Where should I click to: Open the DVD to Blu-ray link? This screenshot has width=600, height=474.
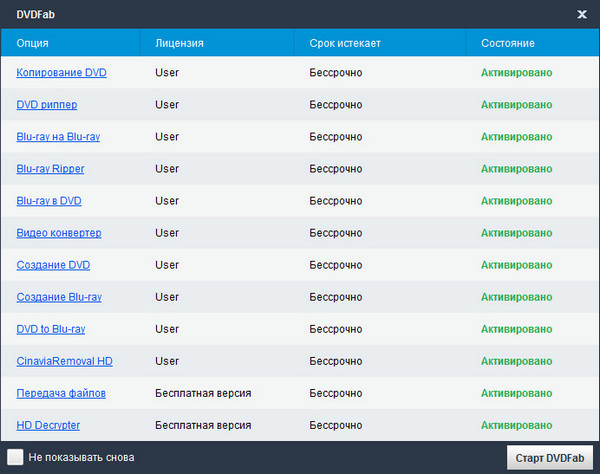click(51, 329)
